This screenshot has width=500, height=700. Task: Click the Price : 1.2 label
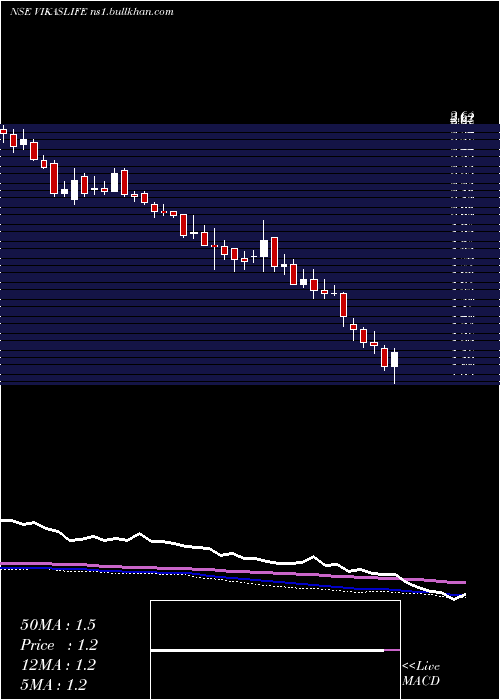click(59, 645)
